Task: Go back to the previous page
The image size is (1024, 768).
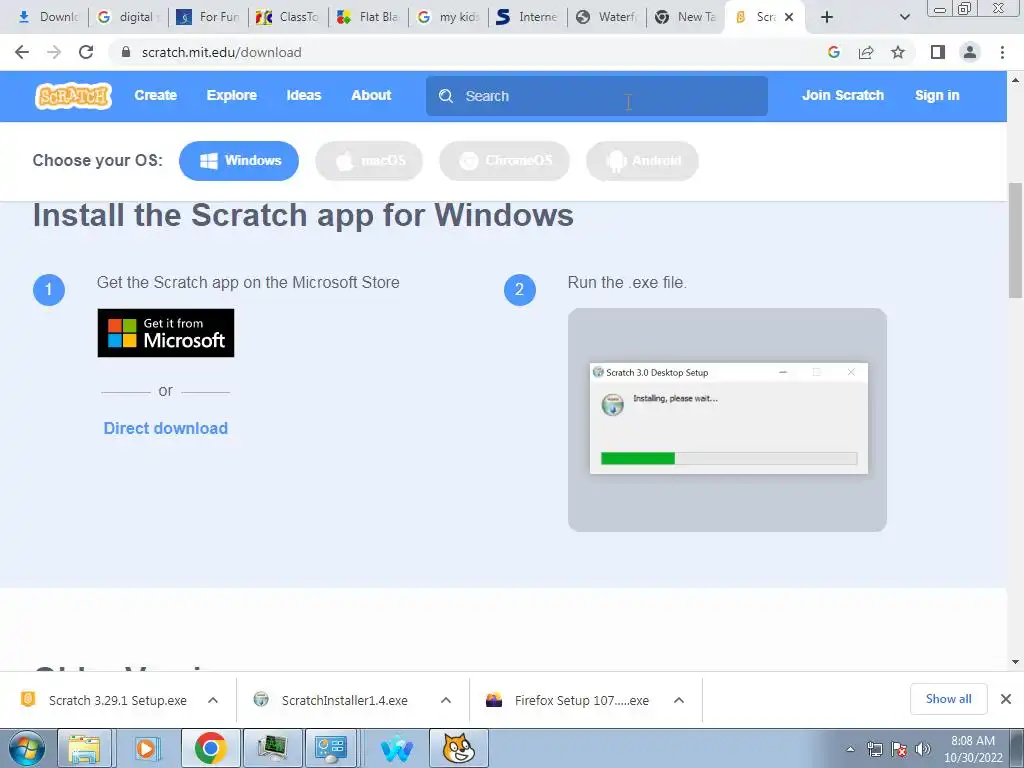Action: (x=22, y=52)
